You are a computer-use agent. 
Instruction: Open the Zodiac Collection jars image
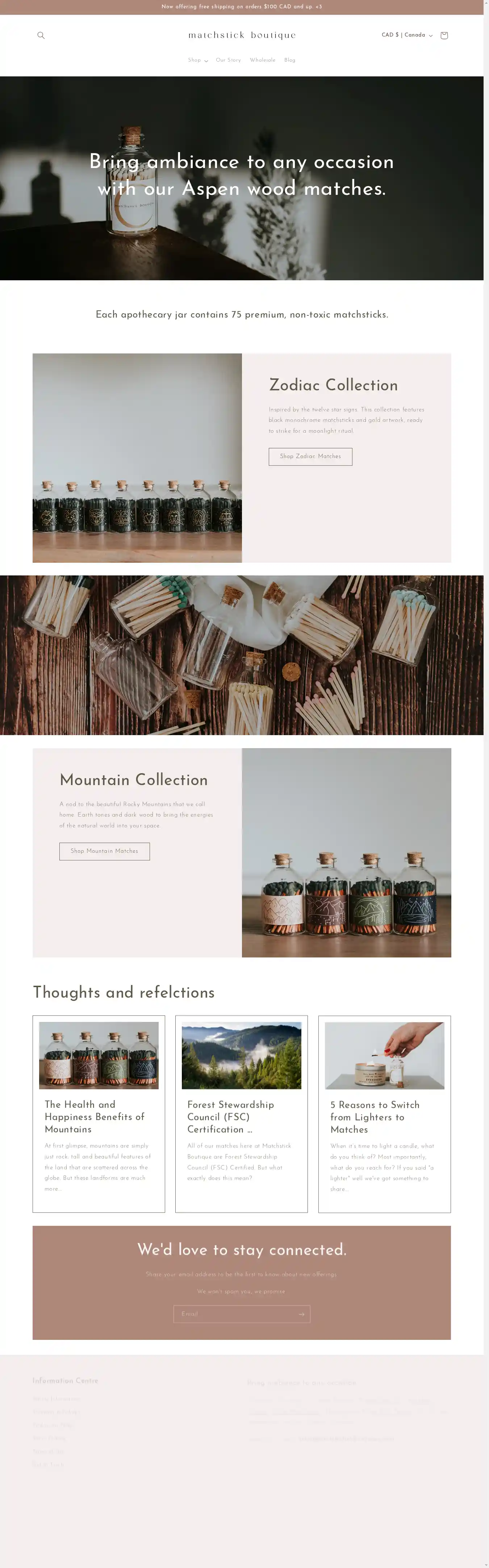[x=137, y=458]
